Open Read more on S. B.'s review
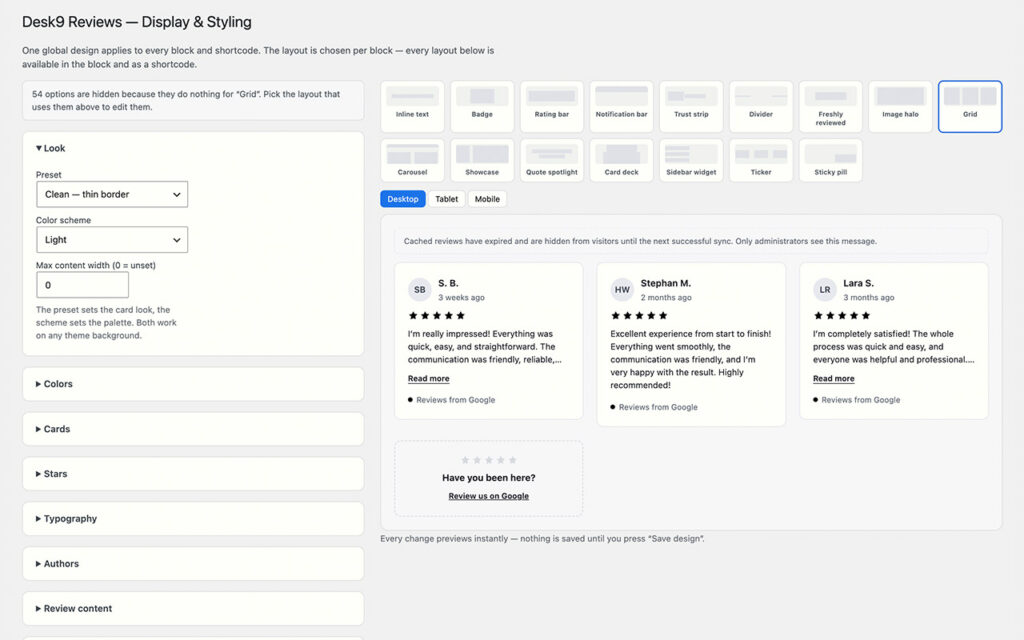The height and width of the screenshot is (640, 1024). point(428,379)
